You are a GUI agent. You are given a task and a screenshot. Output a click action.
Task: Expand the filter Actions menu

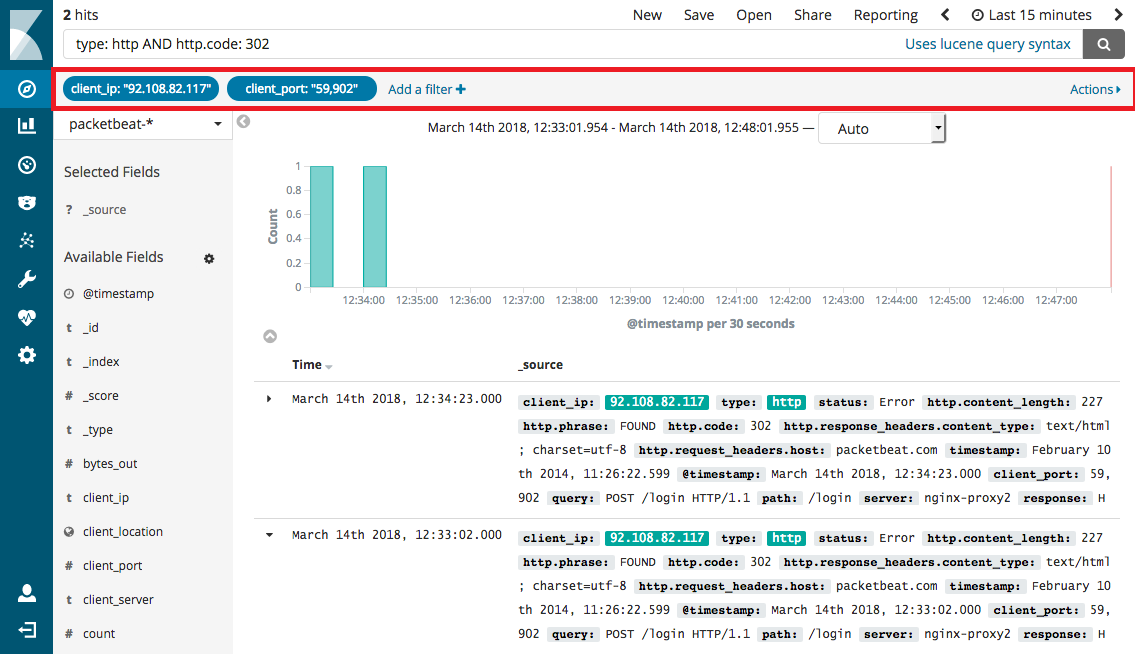click(1095, 89)
